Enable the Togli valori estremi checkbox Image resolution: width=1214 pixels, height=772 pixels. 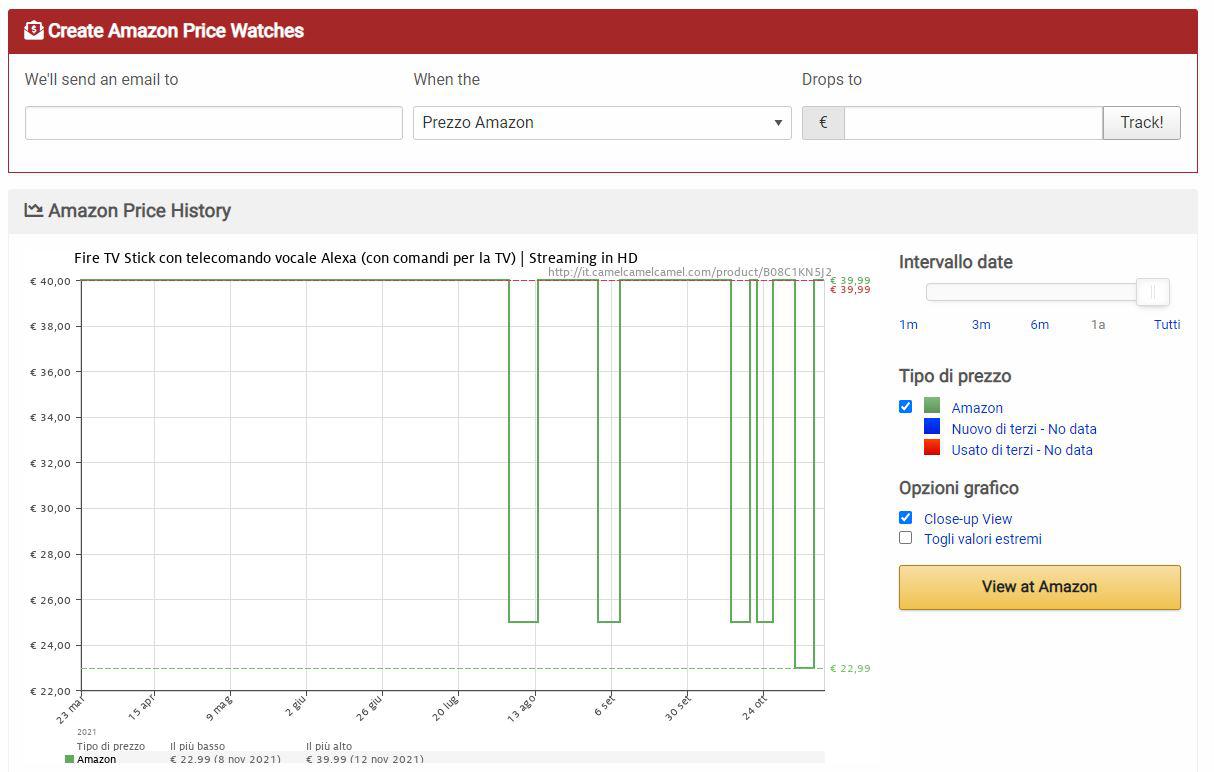(905, 537)
